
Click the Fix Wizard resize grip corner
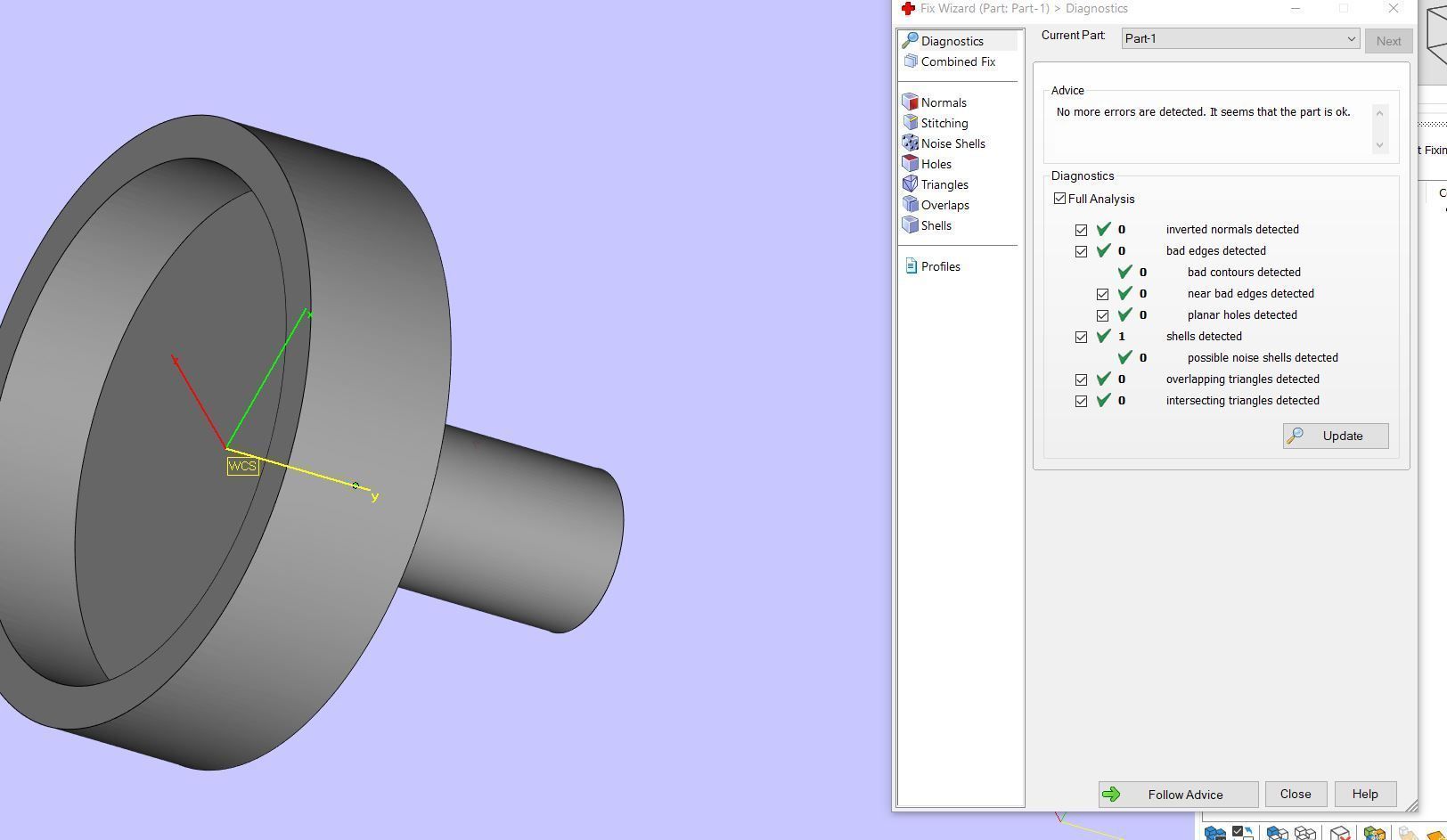click(x=1410, y=805)
